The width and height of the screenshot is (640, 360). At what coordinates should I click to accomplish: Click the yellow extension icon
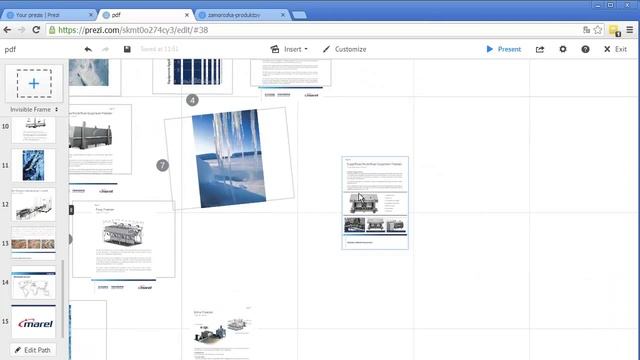(614, 30)
